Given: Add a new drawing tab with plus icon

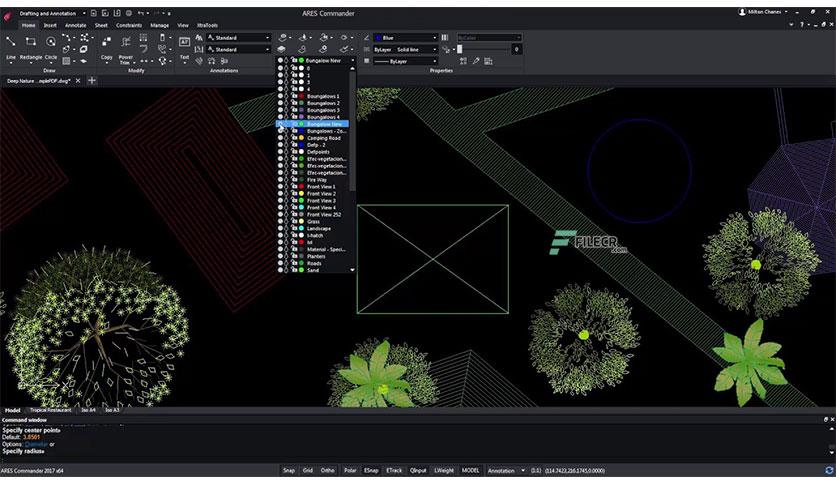Looking at the screenshot, I should click(x=92, y=80).
